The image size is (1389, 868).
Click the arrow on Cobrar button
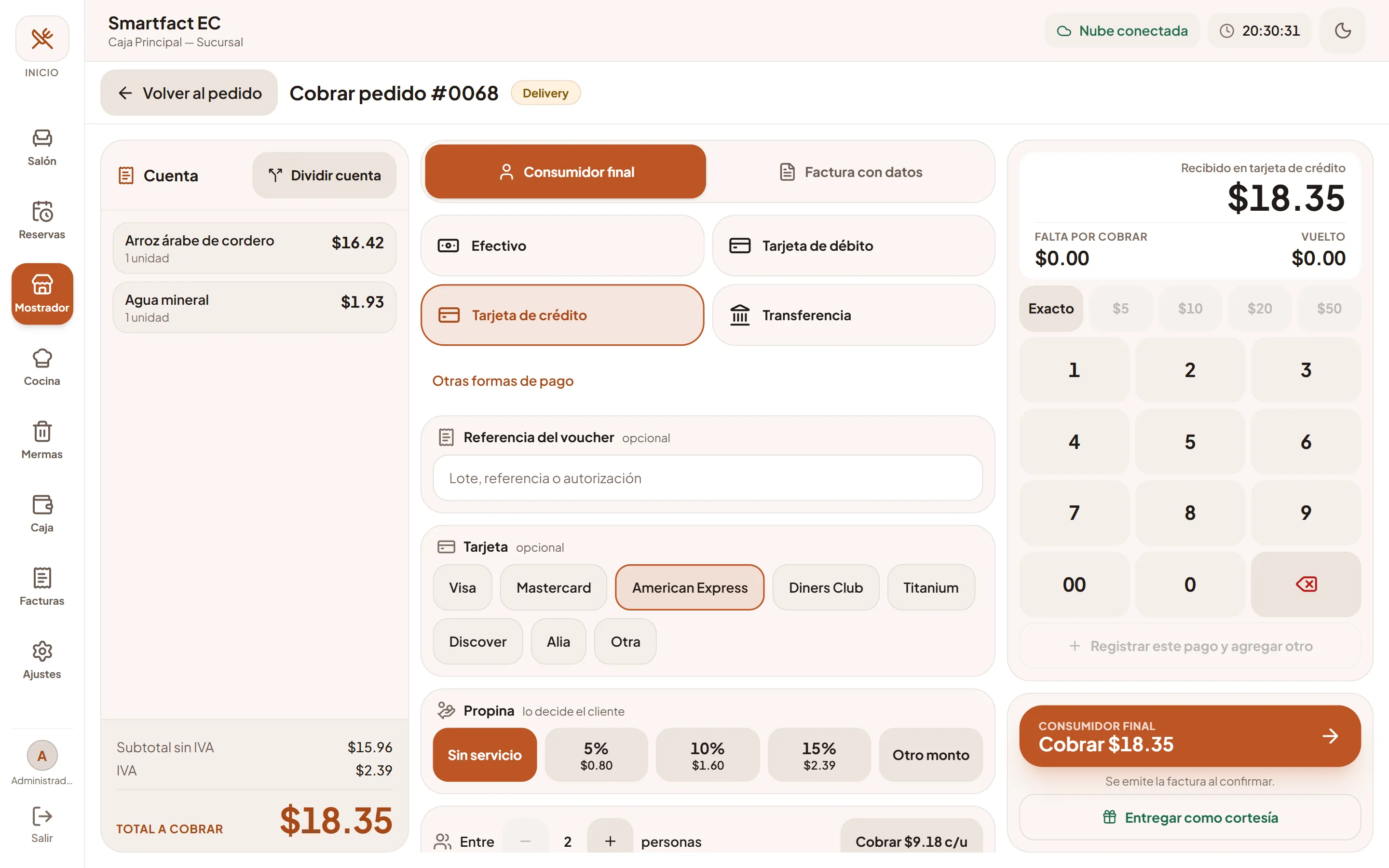pos(1330,736)
